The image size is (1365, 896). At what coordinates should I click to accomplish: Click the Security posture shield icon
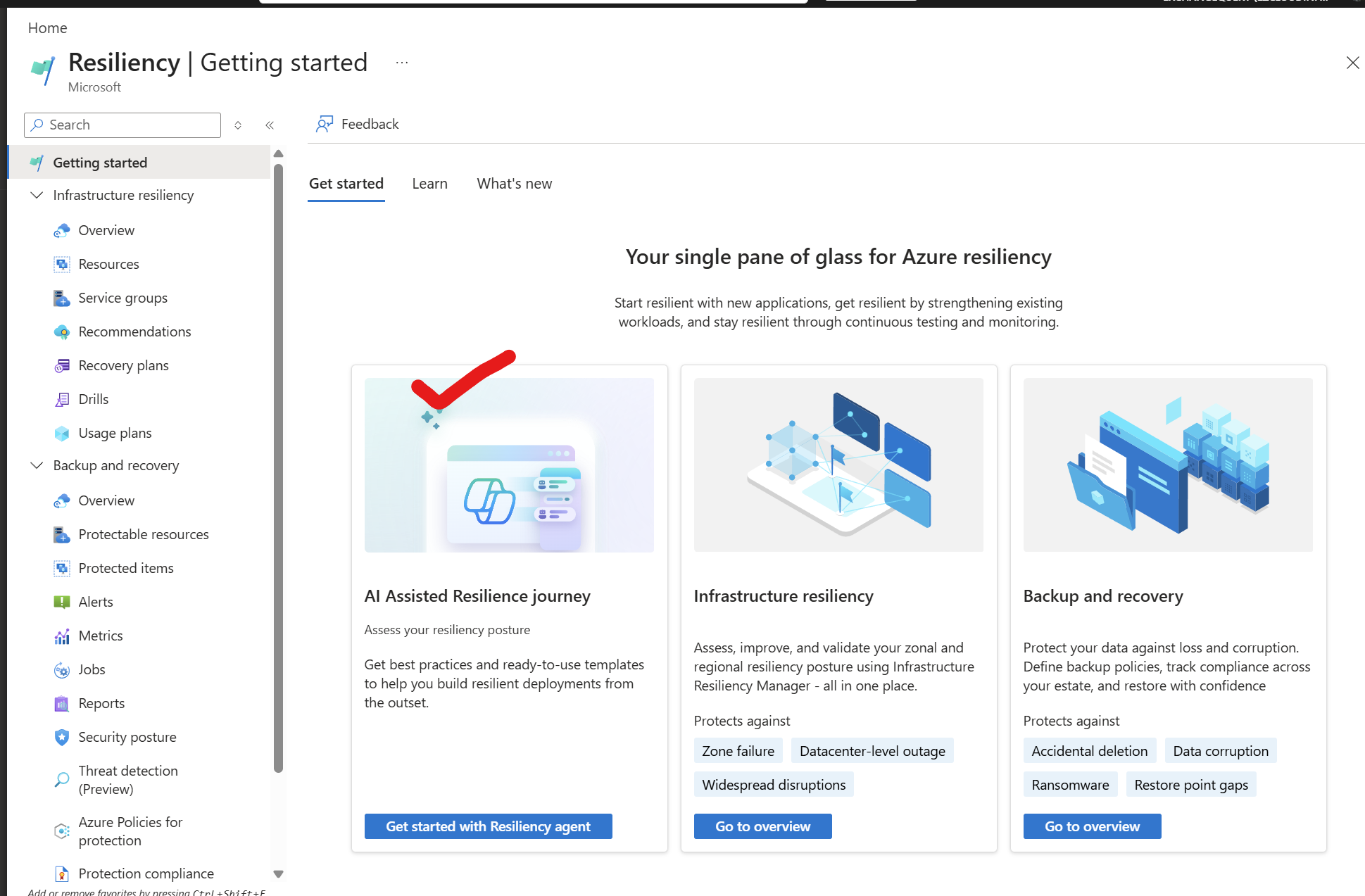point(62,737)
